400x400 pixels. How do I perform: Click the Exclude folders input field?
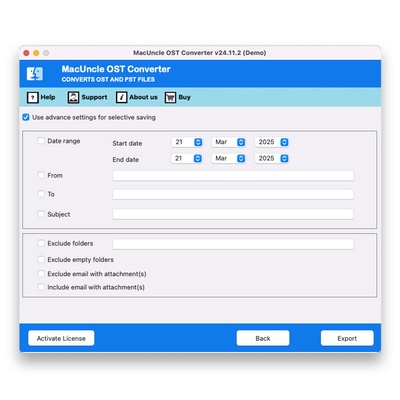click(233, 244)
